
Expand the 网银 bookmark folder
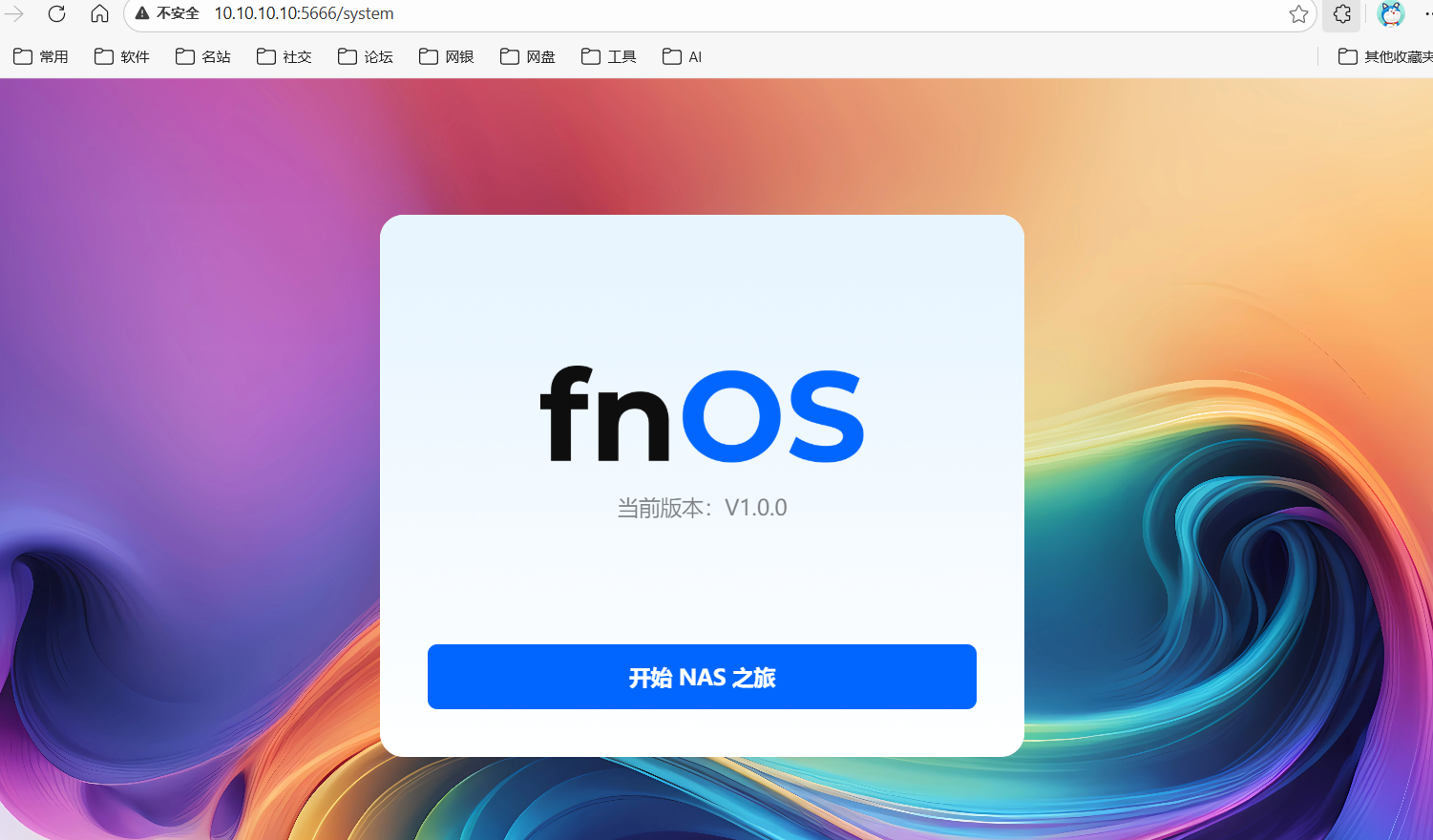point(447,56)
